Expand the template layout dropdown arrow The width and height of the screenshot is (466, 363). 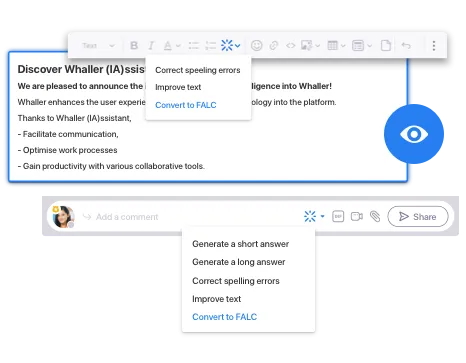(370, 46)
